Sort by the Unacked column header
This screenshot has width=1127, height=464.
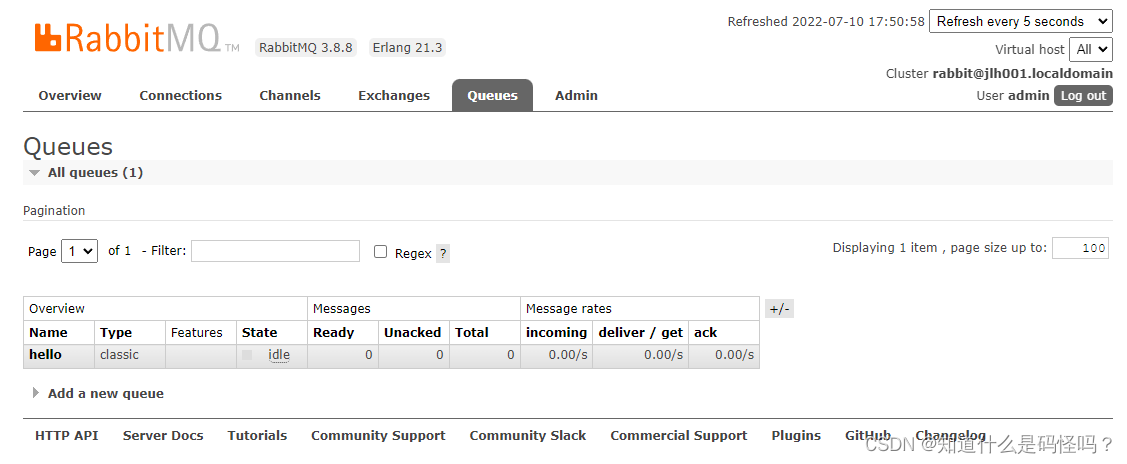413,333
